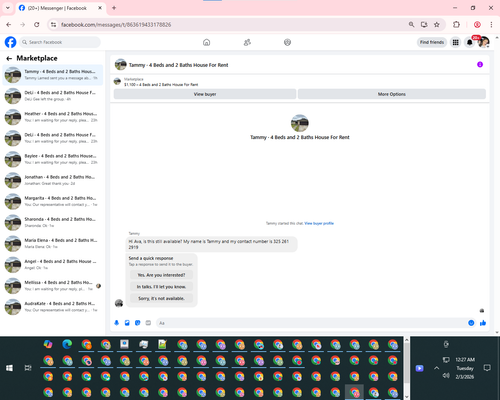This screenshot has height=400, width=500.
Task: Open Task View on the taskbar
Action: click(x=28, y=368)
